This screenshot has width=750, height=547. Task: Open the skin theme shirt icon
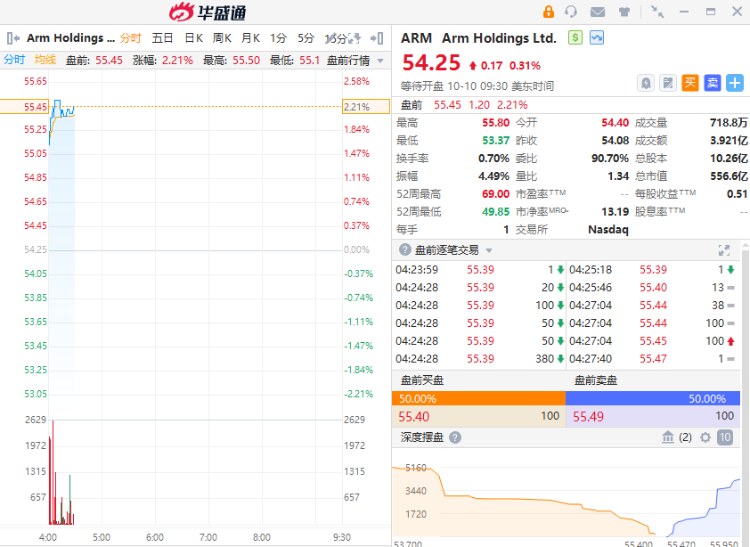coord(624,12)
